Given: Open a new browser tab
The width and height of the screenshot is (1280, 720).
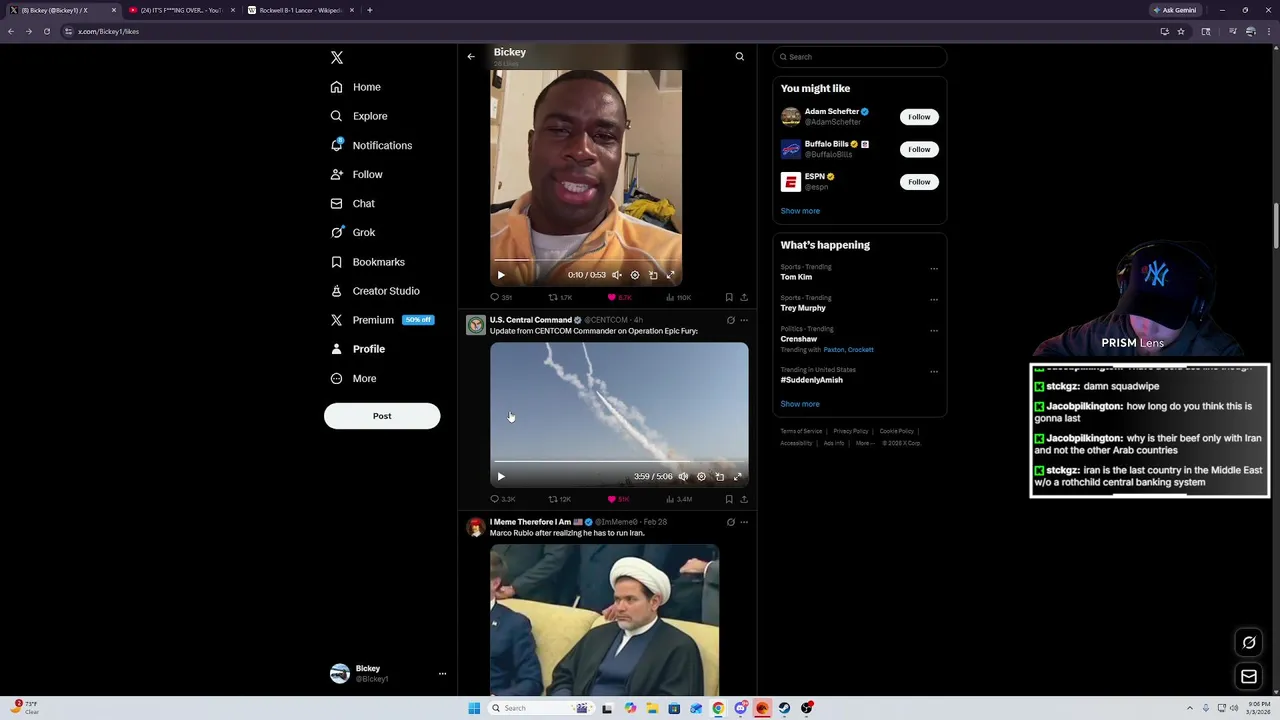Looking at the screenshot, I should pyautogui.click(x=370, y=10).
